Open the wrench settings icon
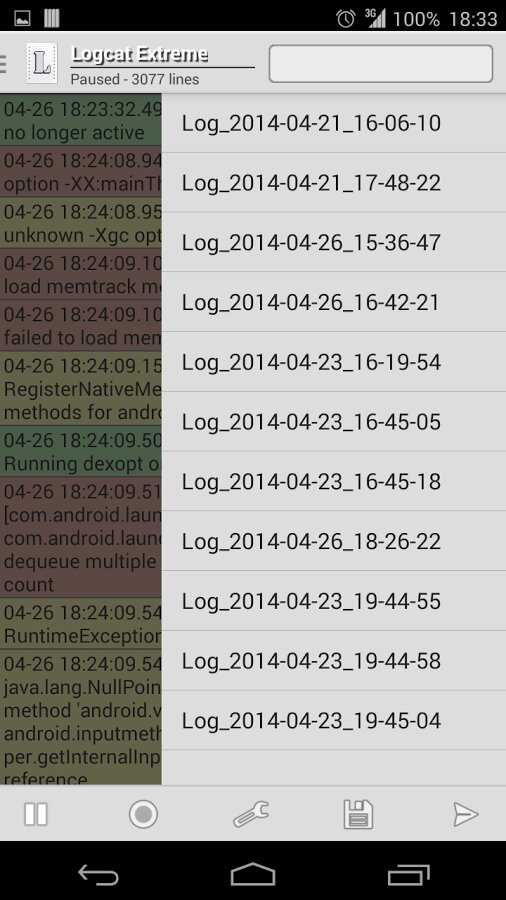 [x=251, y=814]
